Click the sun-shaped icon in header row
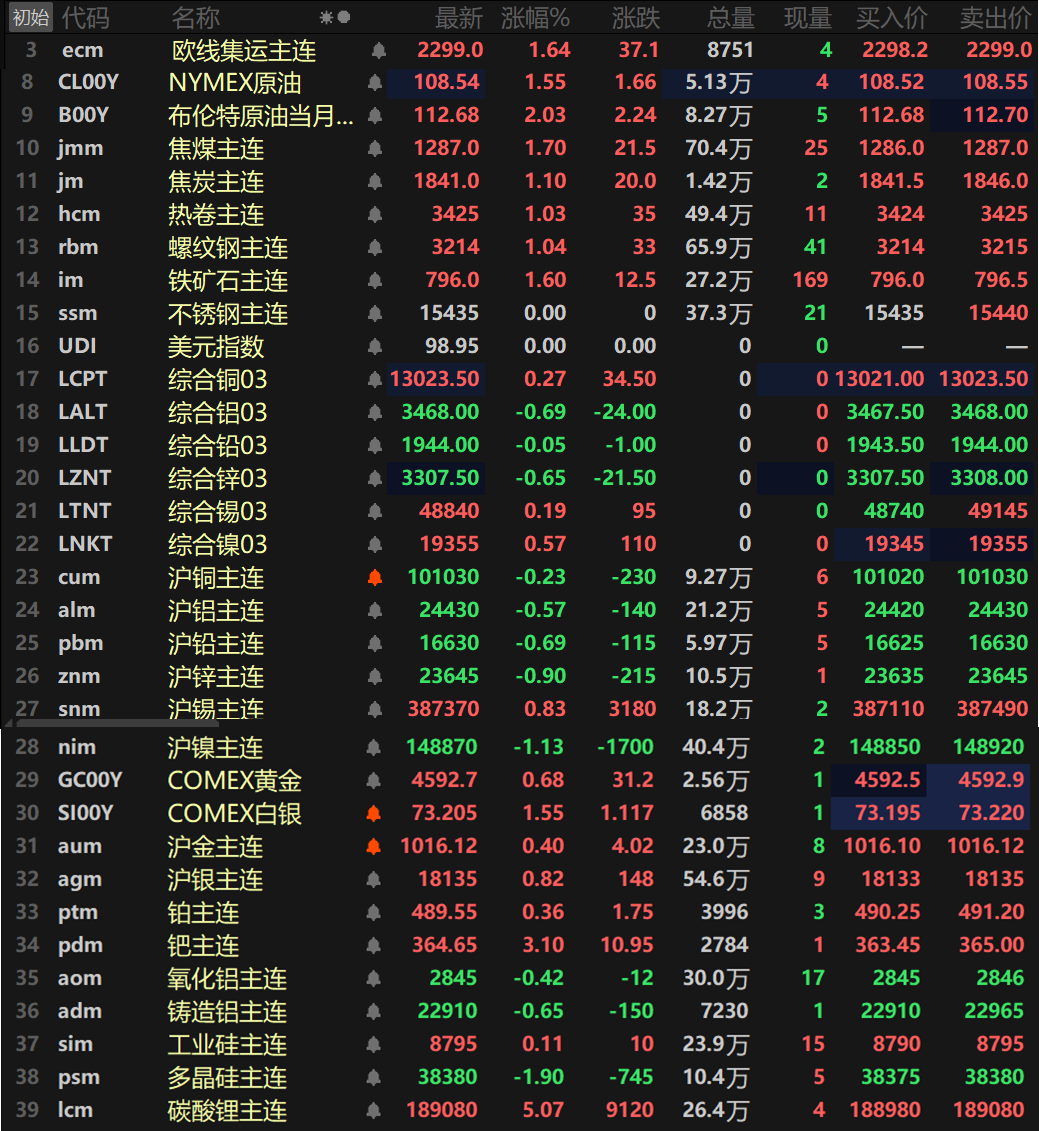 (326, 17)
